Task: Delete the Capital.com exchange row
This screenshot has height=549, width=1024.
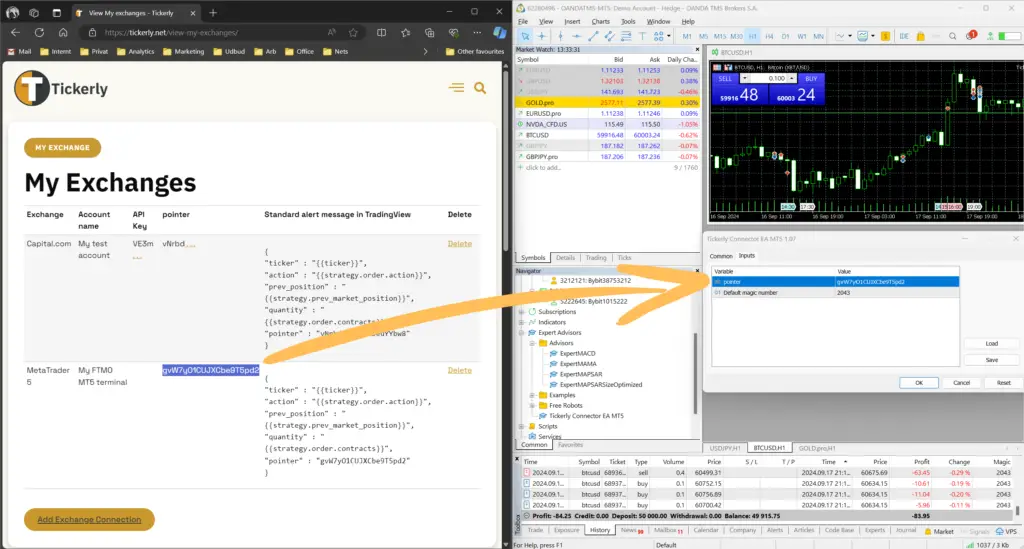Action: coord(460,243)
